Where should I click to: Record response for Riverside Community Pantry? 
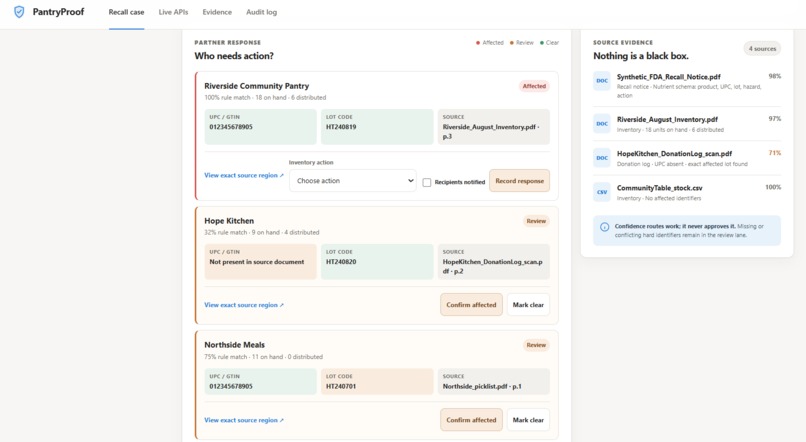[x=519, y=181]
